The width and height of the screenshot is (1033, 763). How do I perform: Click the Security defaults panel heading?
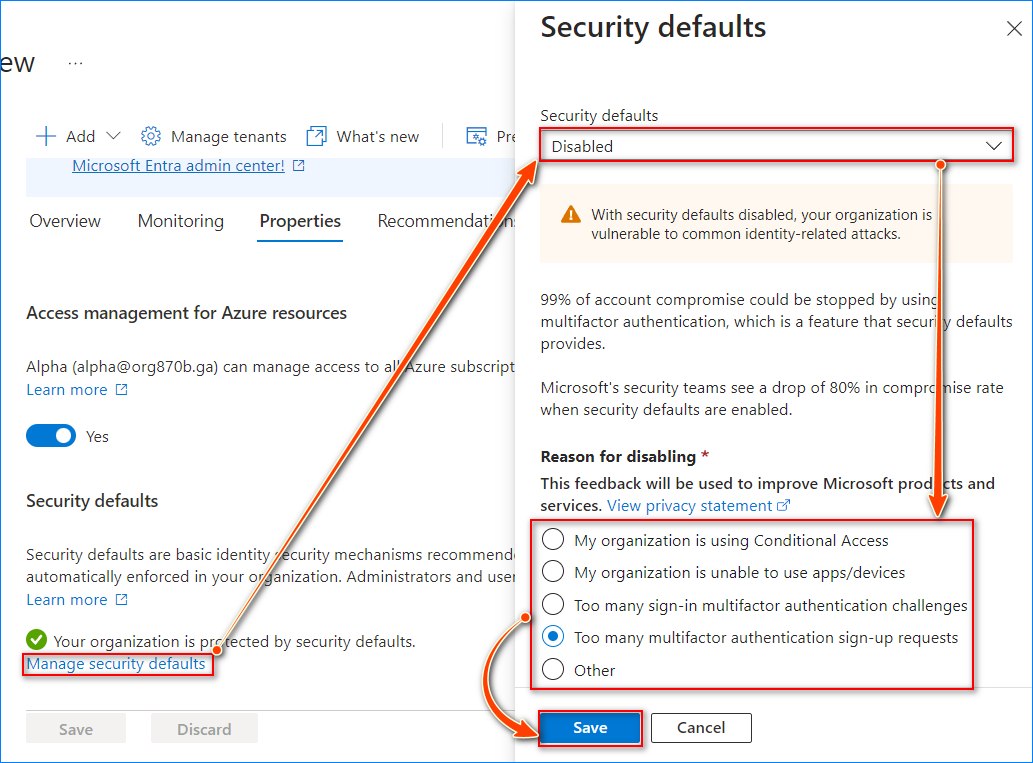coord(653,28)
